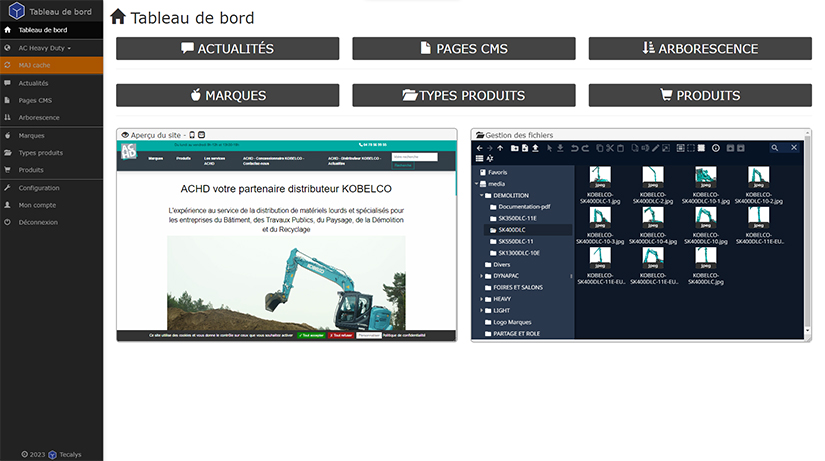Go forward in the file manager toolbar
The width and height of the screenshot is (825, 461).
point(490,148)
